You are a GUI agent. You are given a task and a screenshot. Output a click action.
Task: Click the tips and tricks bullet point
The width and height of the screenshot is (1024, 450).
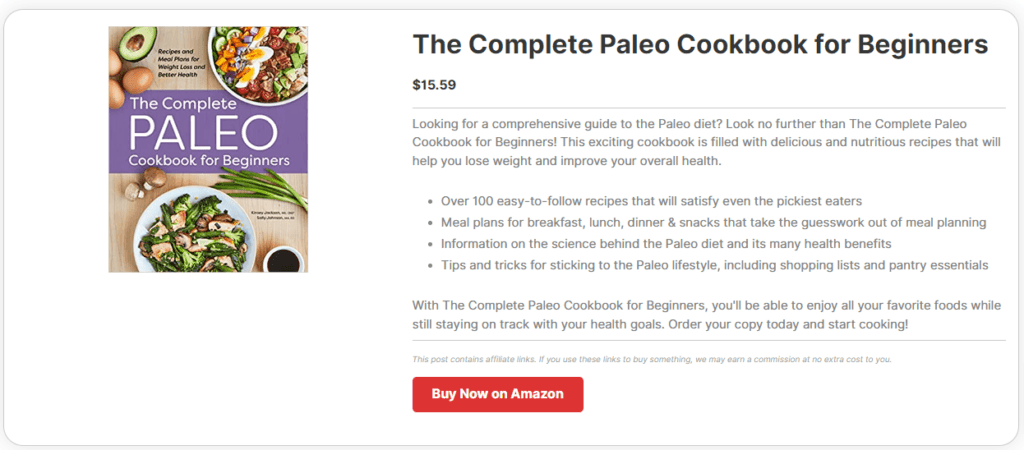click(714, 265)
